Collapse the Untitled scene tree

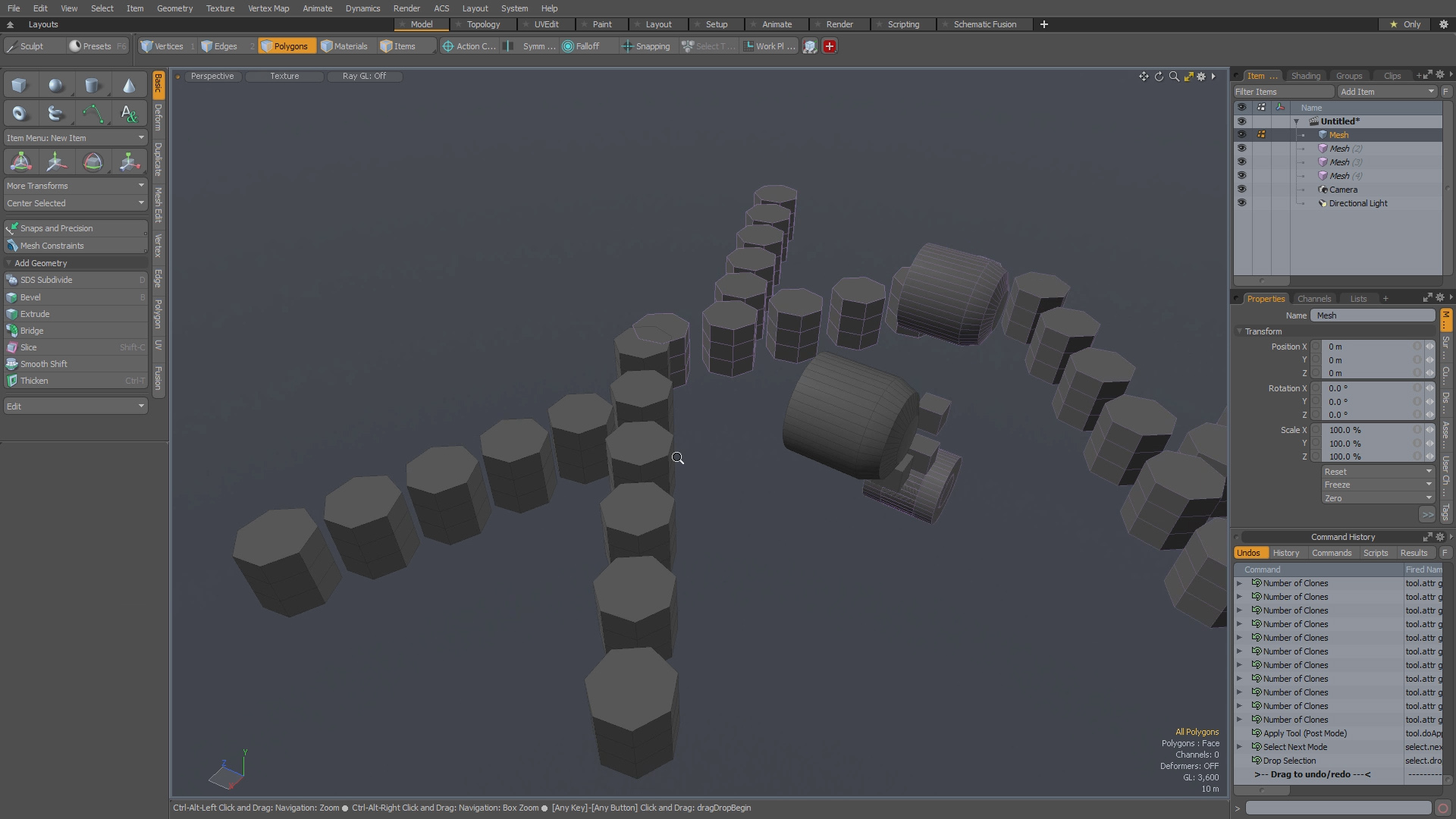click(1297, 121)
